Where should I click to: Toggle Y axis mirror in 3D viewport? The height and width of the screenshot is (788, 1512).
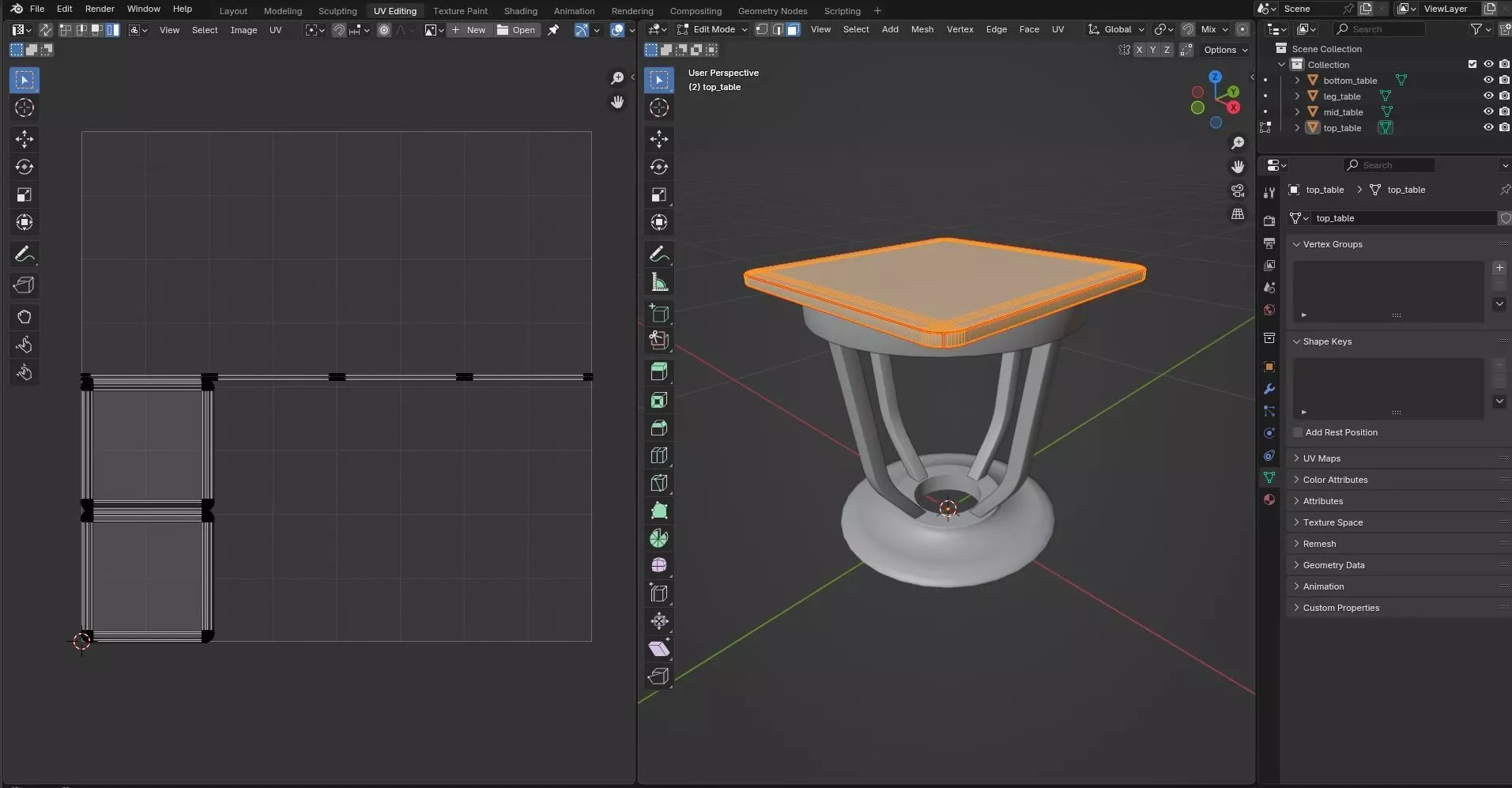pyautogui.click(x=1153, y=50)
